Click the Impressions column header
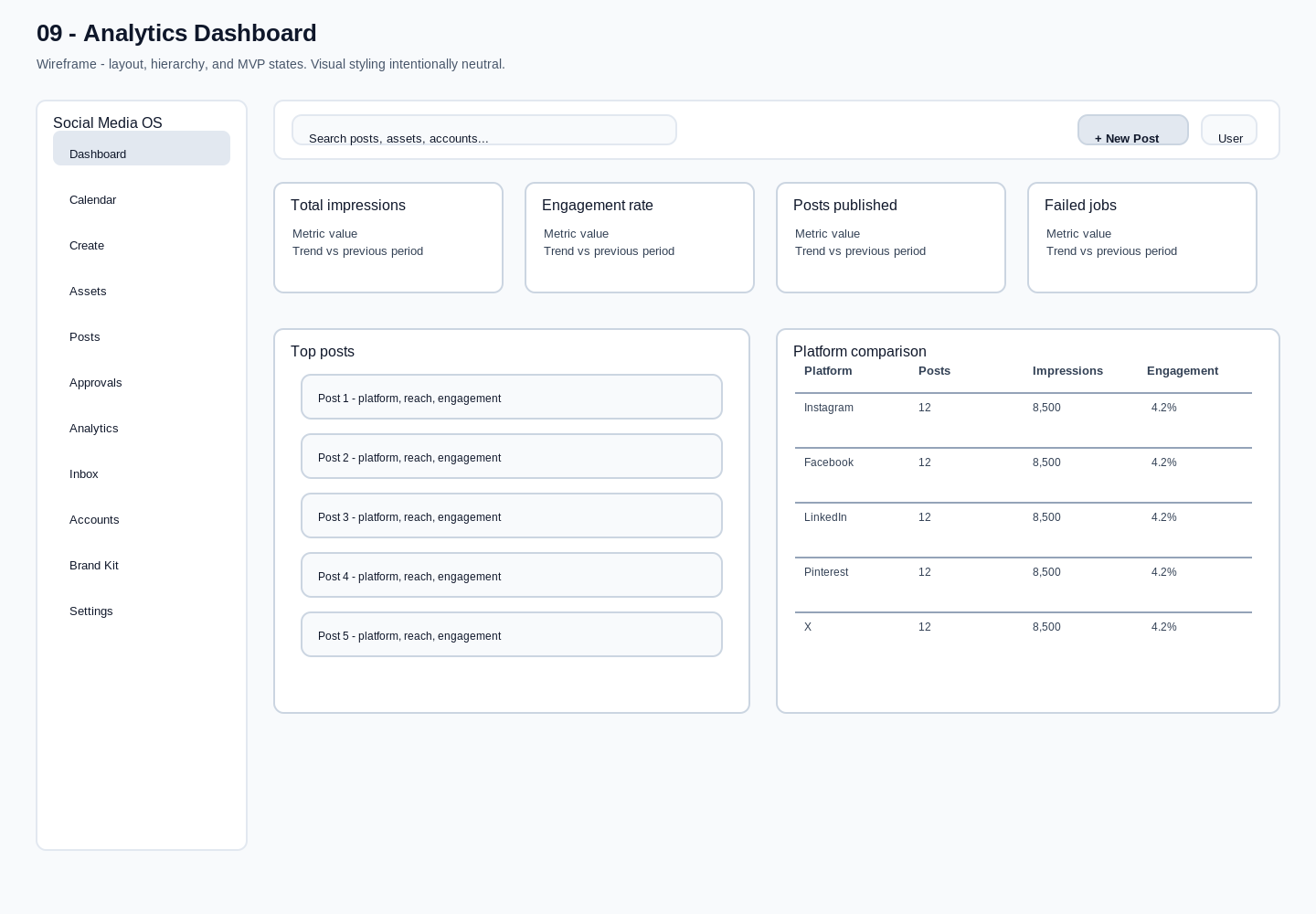This screenshot has width=1316, height=914. point(1067,371)
